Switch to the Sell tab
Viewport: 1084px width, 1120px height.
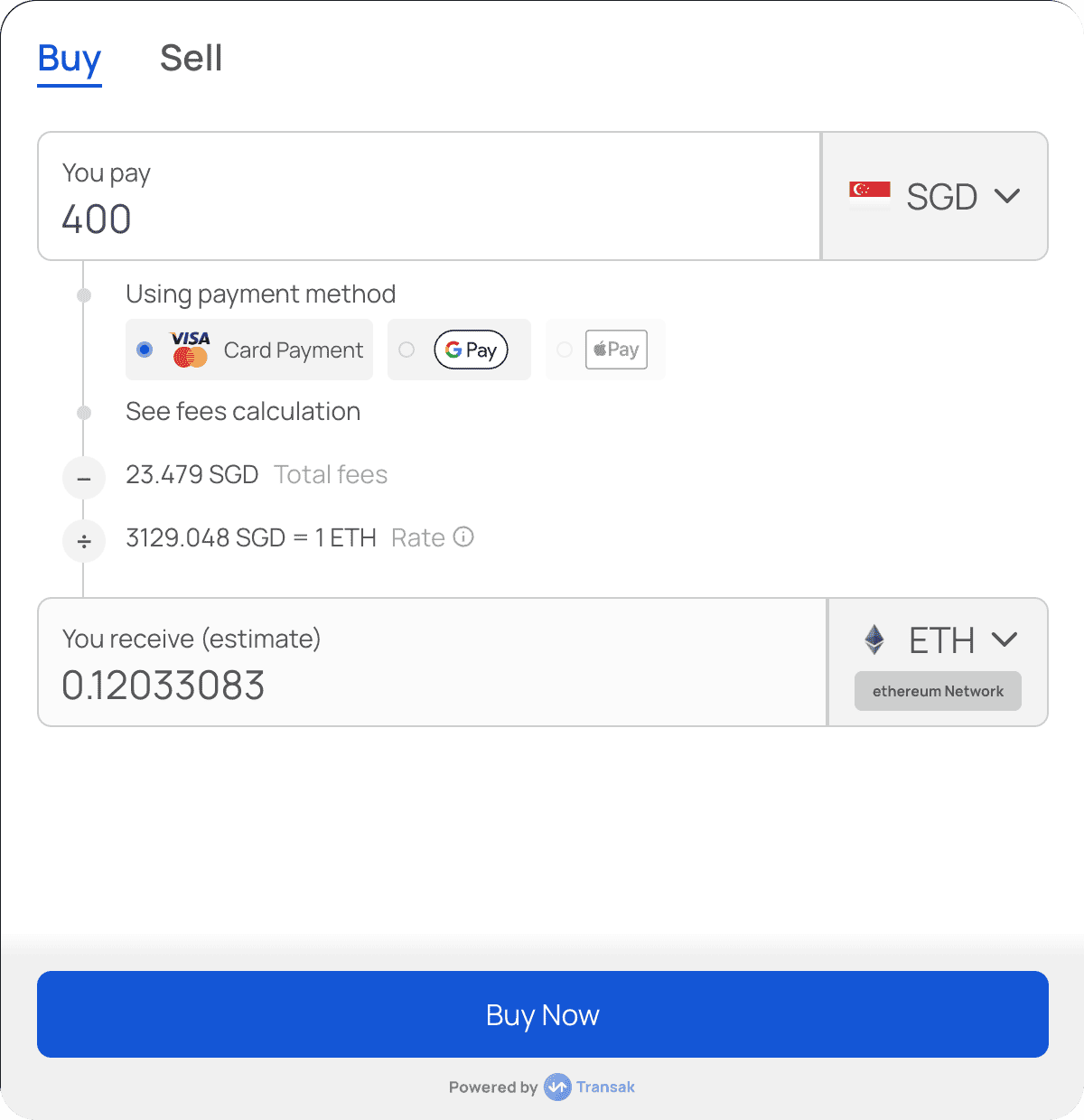[191, 59]
